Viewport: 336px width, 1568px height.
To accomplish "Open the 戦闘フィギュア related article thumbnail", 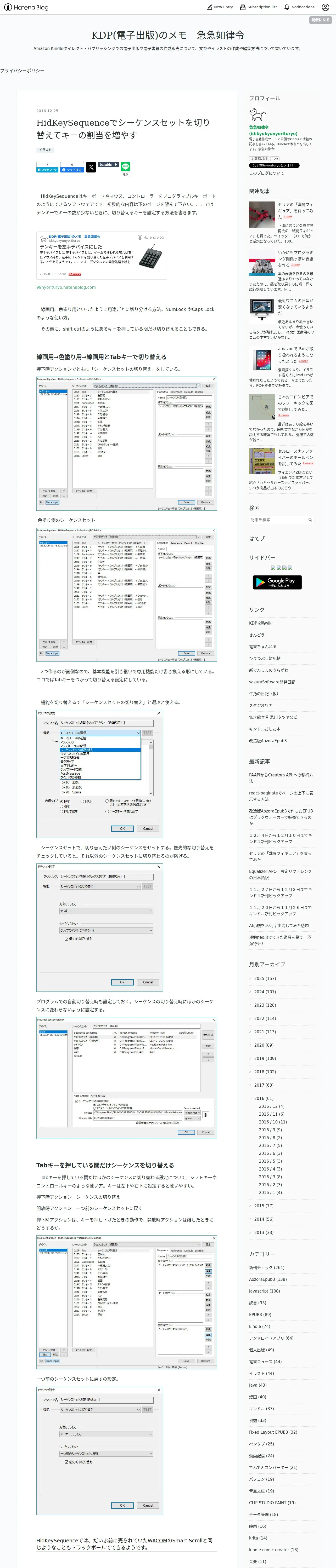I will [x=262, y=214].
